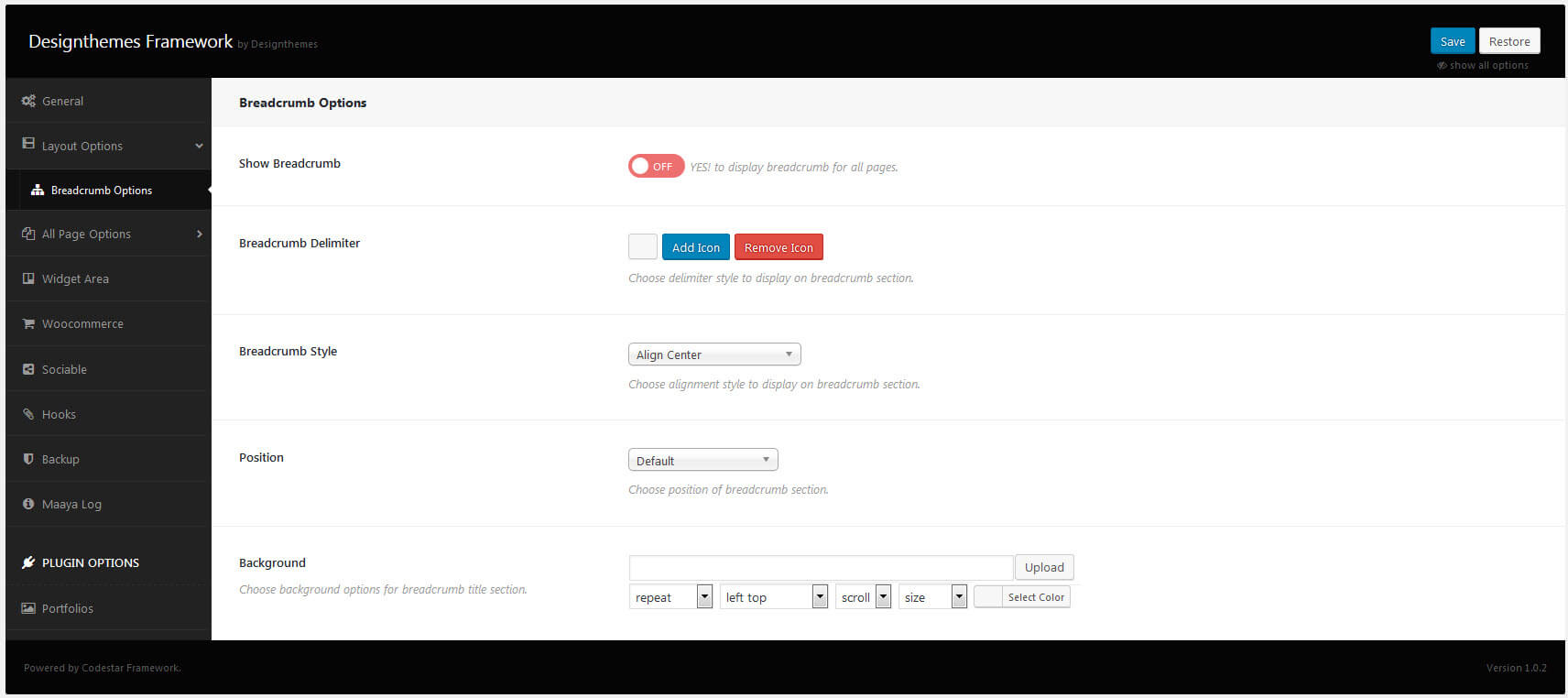This screenshot has width=1568, height=698.
Task: Click the background color swatch box
Action: click(x=988, y=597)
